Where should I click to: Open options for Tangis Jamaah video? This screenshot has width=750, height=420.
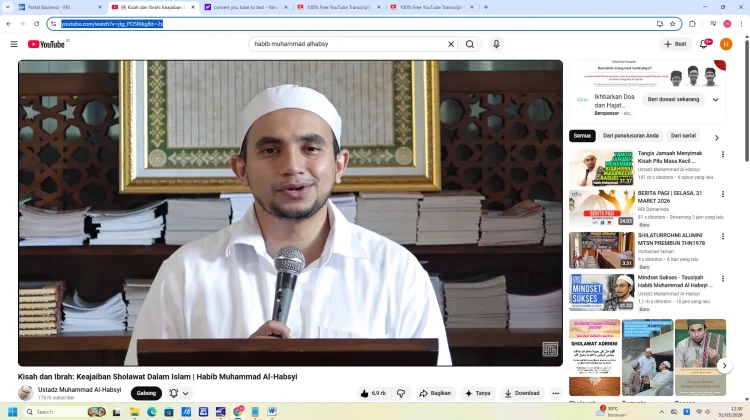[x=723, y=155]
